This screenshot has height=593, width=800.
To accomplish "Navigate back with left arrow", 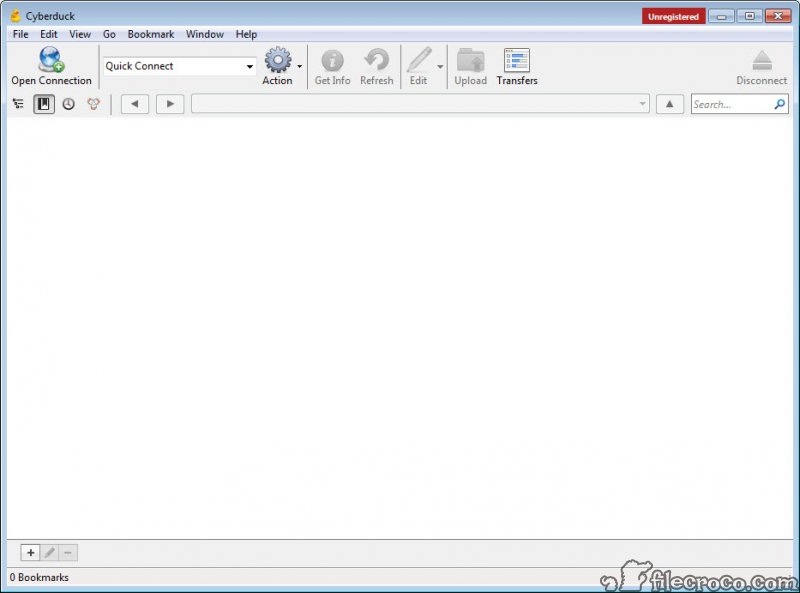I will pos(135,104).
